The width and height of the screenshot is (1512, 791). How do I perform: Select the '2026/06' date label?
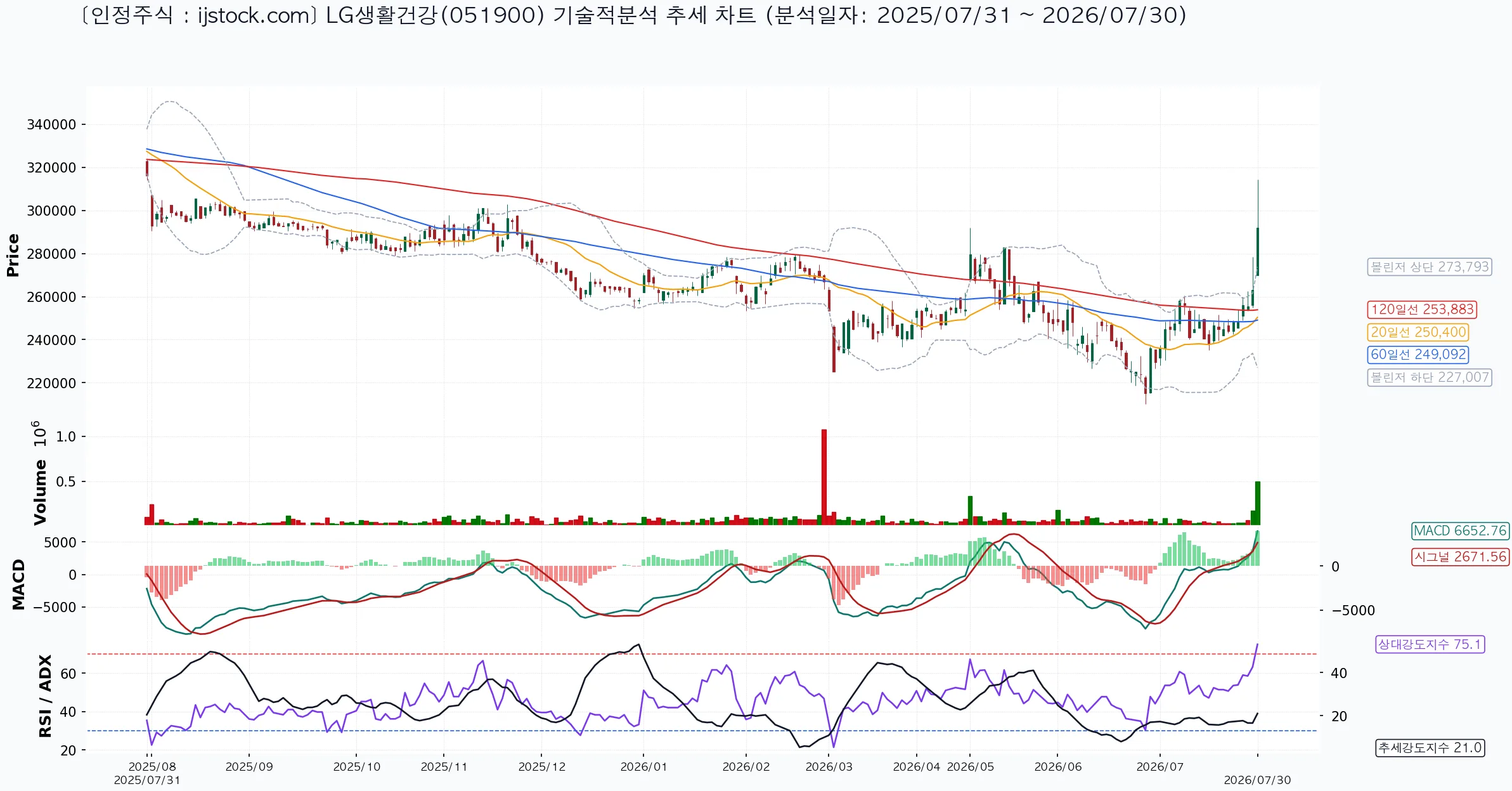pos(1058,767)
